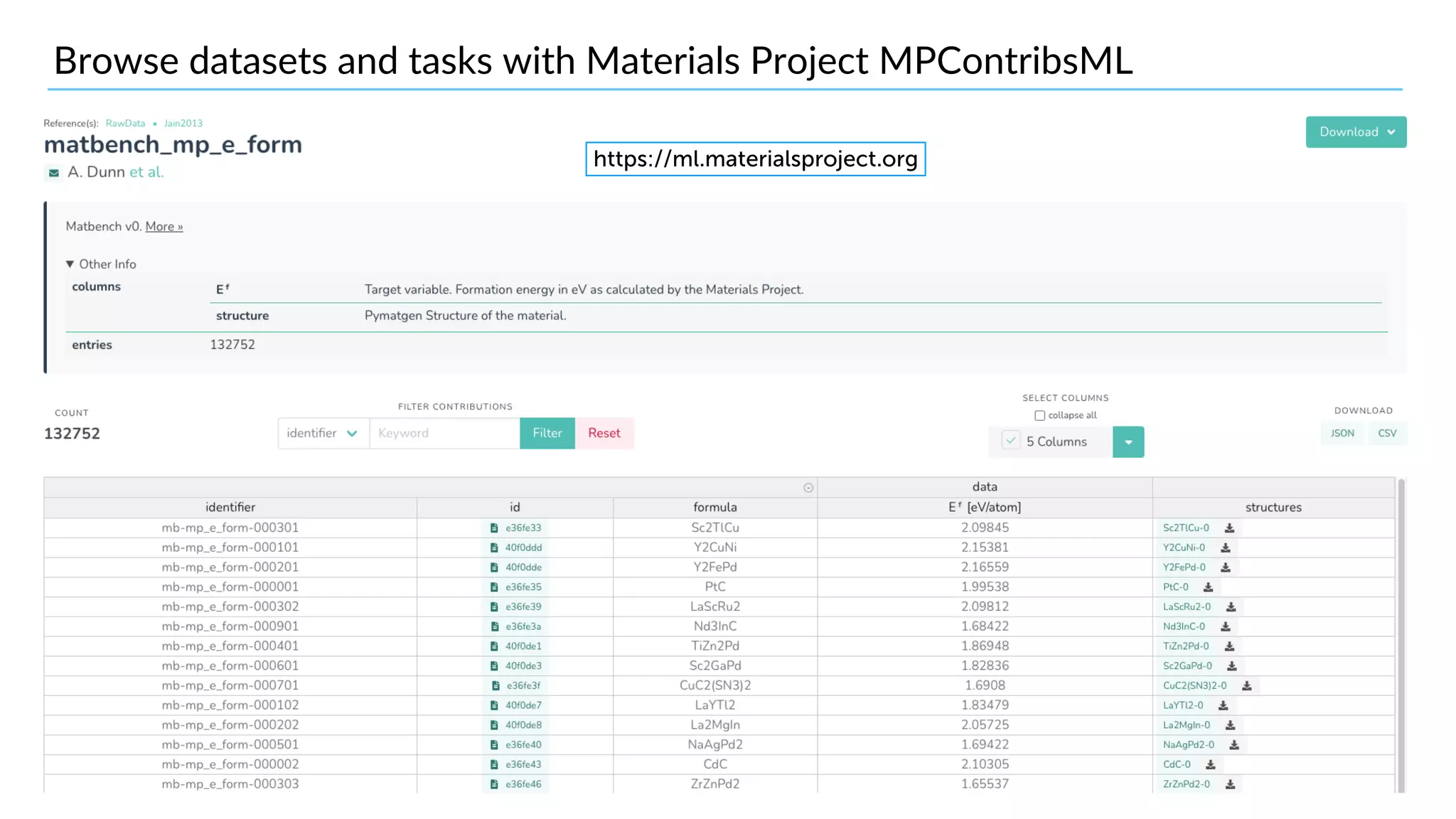Viewport: 1456px width, 819px height.
Task: Download the PtC-0 structure
Action: (1208, 587)
